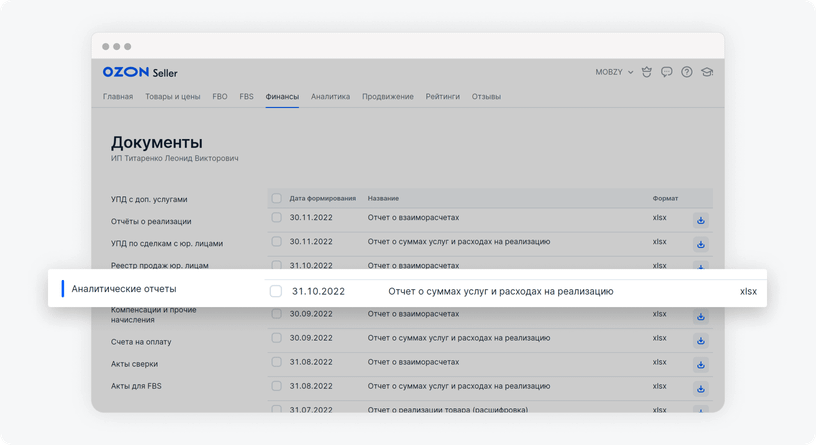Click the OZON Seller logo
This screenshot has height=445, width=816.
point(140,72)
